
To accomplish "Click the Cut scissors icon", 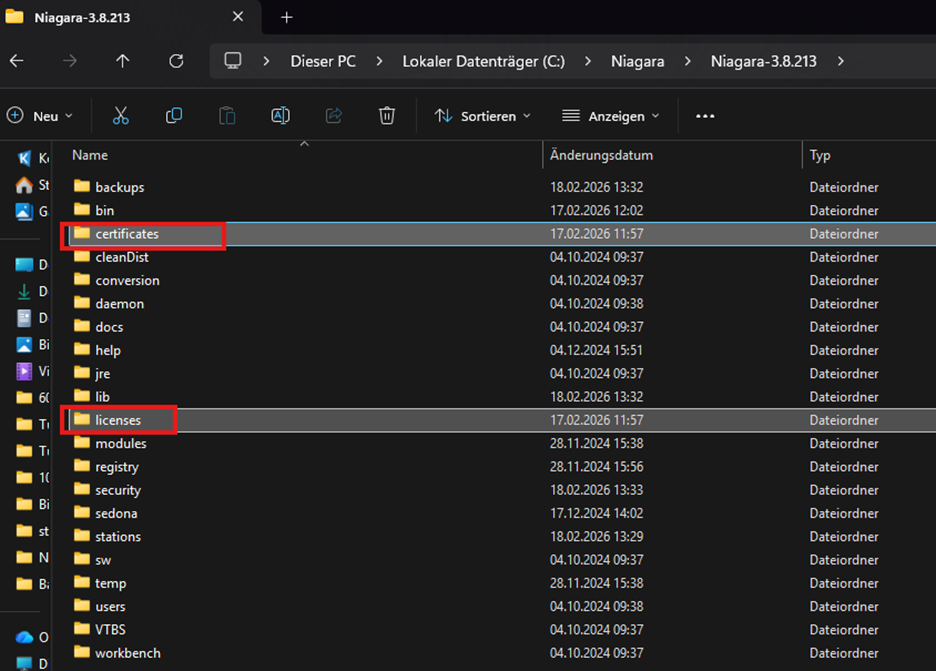I will pos(121,116).
